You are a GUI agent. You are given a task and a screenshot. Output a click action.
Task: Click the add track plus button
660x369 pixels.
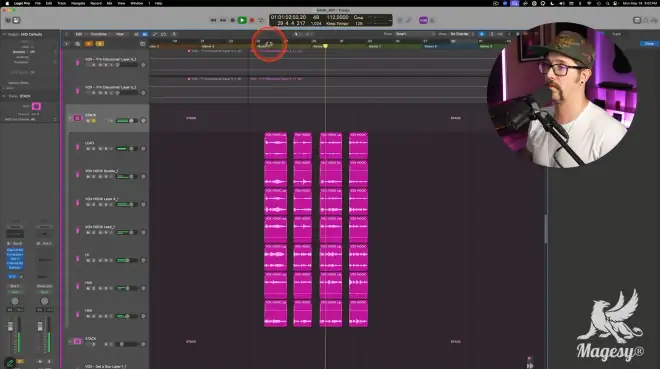(67, 44)
